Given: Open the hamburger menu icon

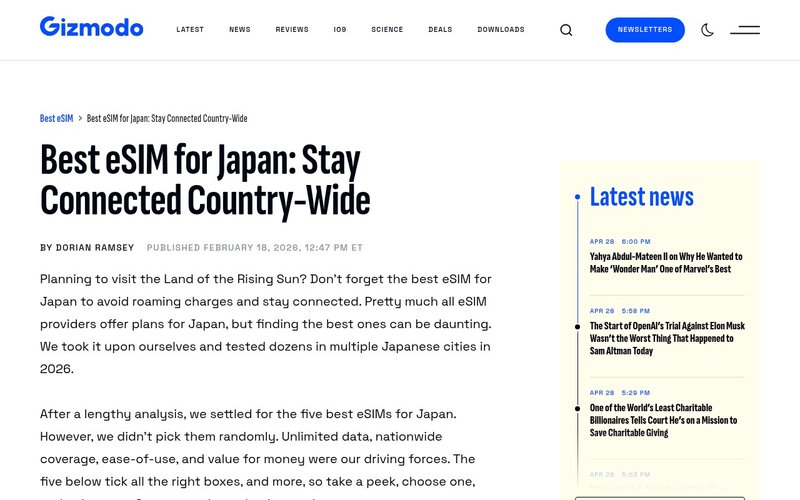Looking at the screenshot, I should [x=745, y=30].
